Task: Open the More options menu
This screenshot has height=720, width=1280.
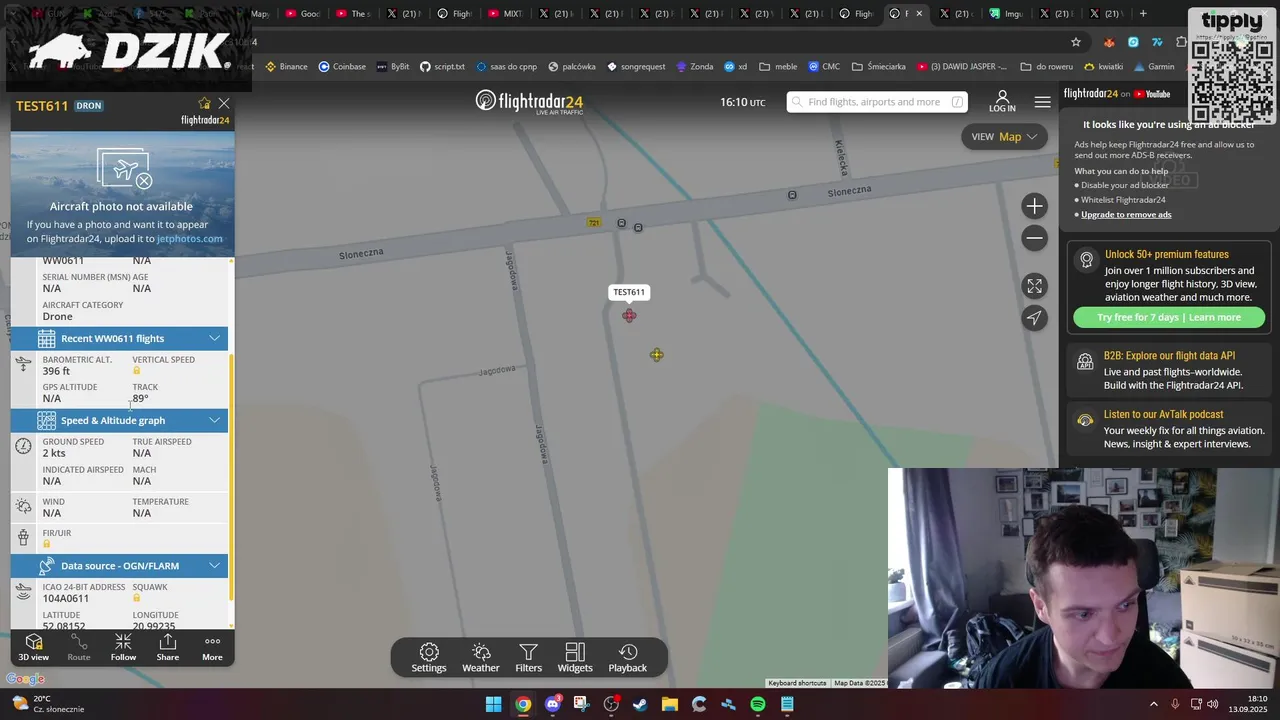Action: pyautogui.click(x=212, y=647)
